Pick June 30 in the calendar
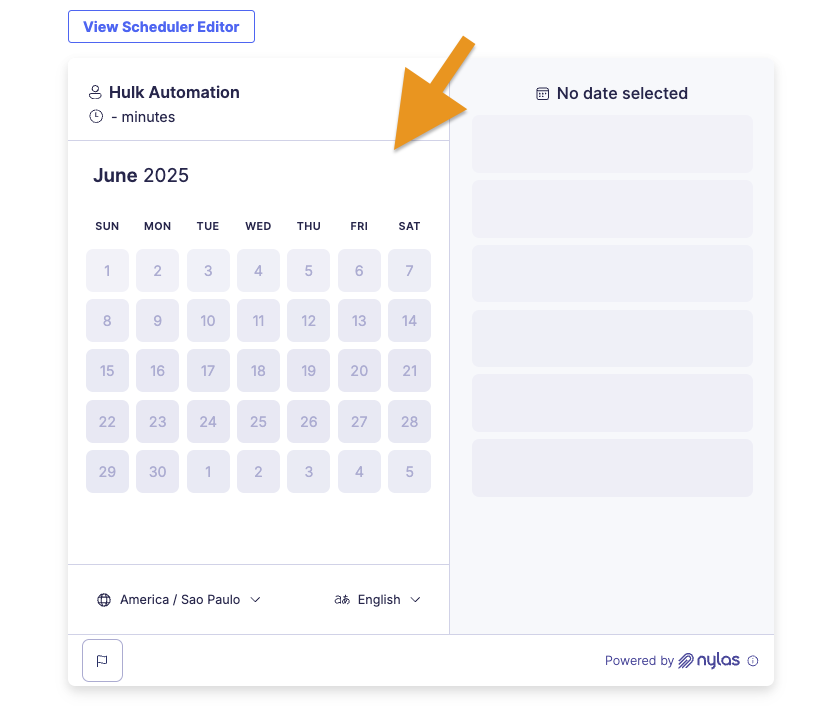The height and width of the screenshot is (707, 824). coord(158,472)
